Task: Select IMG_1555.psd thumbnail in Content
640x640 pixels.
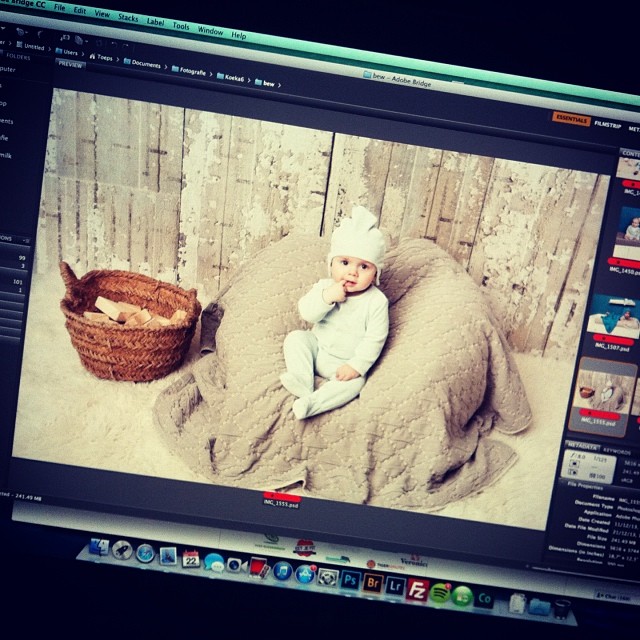Action: click(x=602, y=396)
